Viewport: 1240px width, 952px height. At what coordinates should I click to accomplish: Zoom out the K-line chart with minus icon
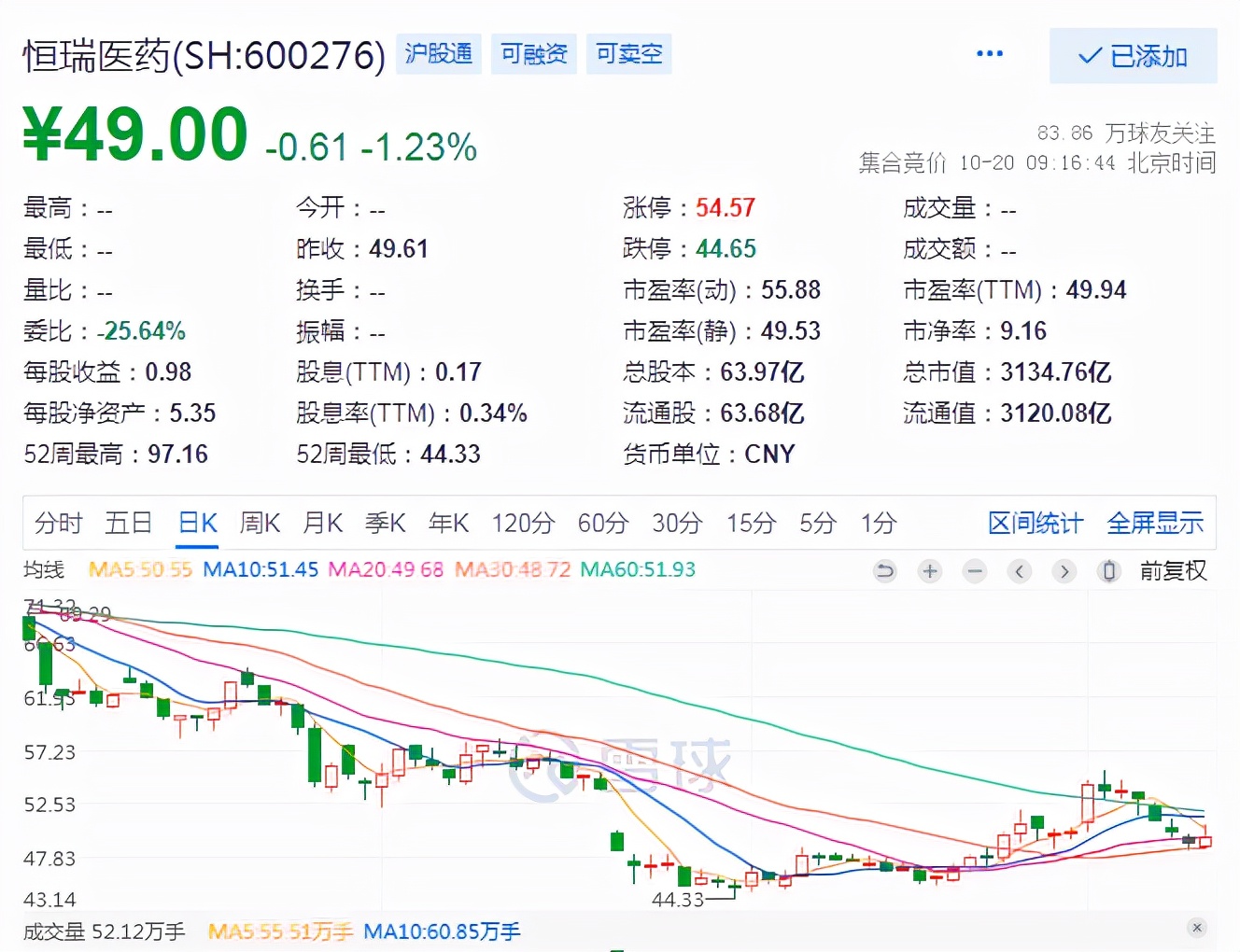coord(975,570)
